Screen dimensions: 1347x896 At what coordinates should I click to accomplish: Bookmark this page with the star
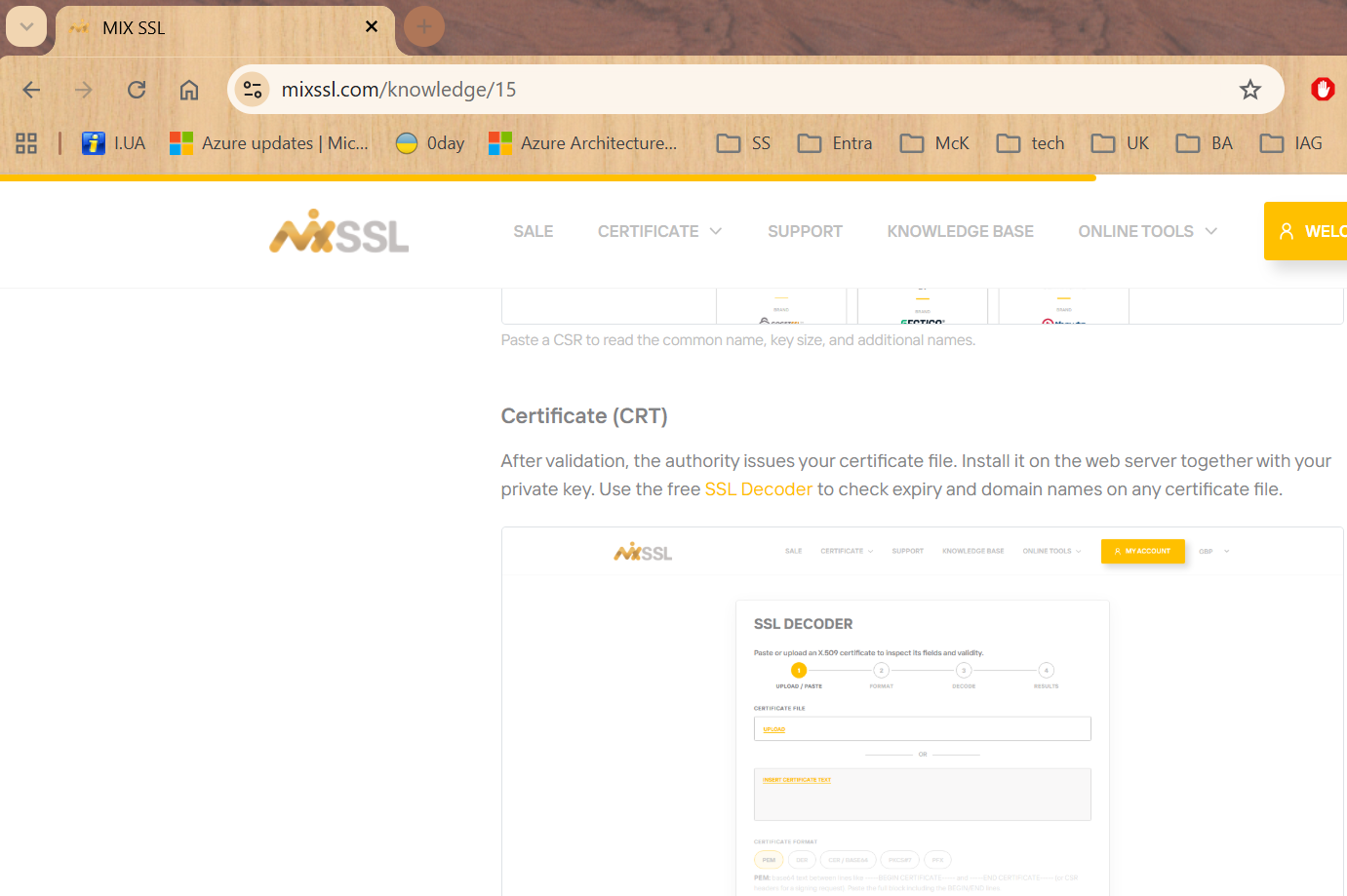(x=1250, y=90)
